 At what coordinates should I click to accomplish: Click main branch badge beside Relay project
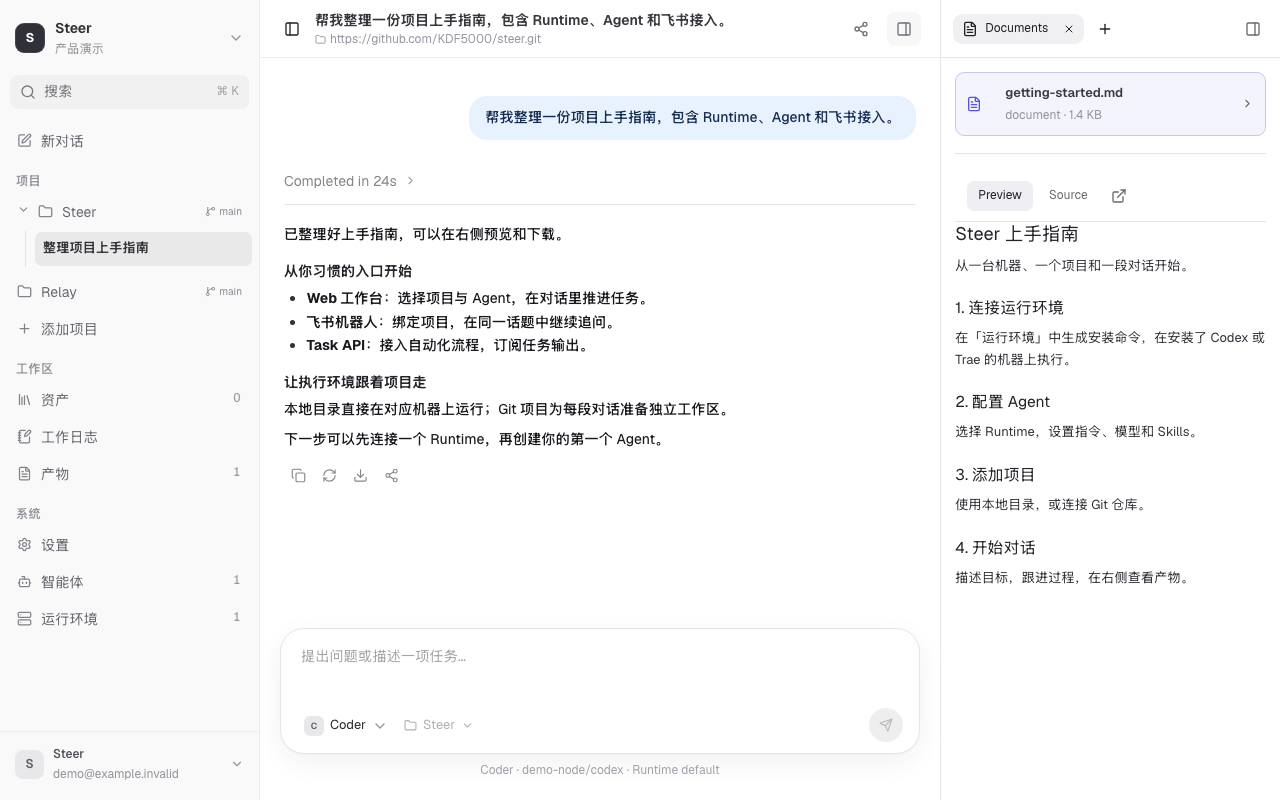[224, 292]
